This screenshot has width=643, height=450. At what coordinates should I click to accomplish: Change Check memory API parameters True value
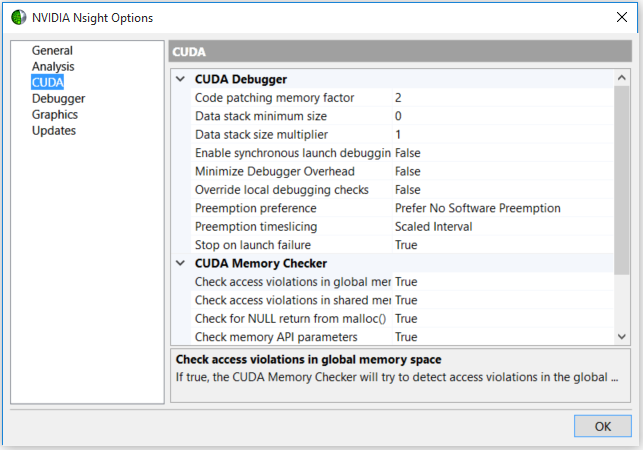pyautogui.click(x=503, y=337)
